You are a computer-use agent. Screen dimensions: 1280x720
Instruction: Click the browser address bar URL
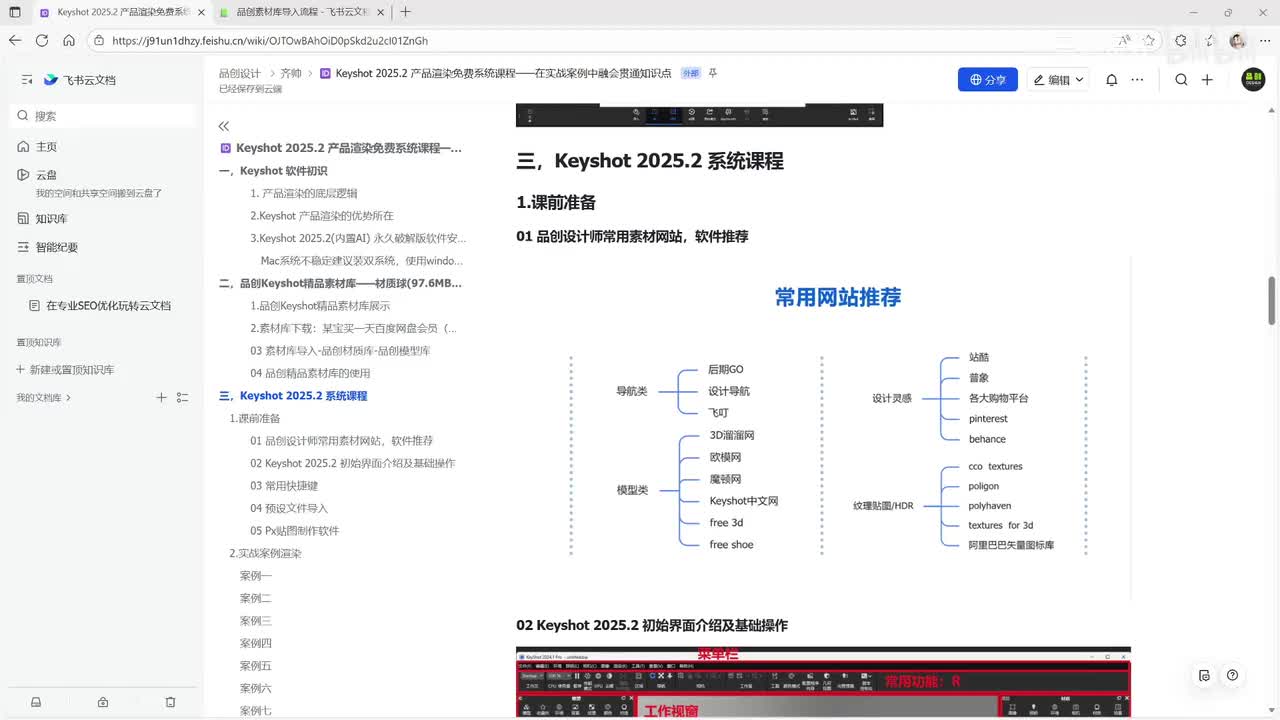click(x=270, y=41)
